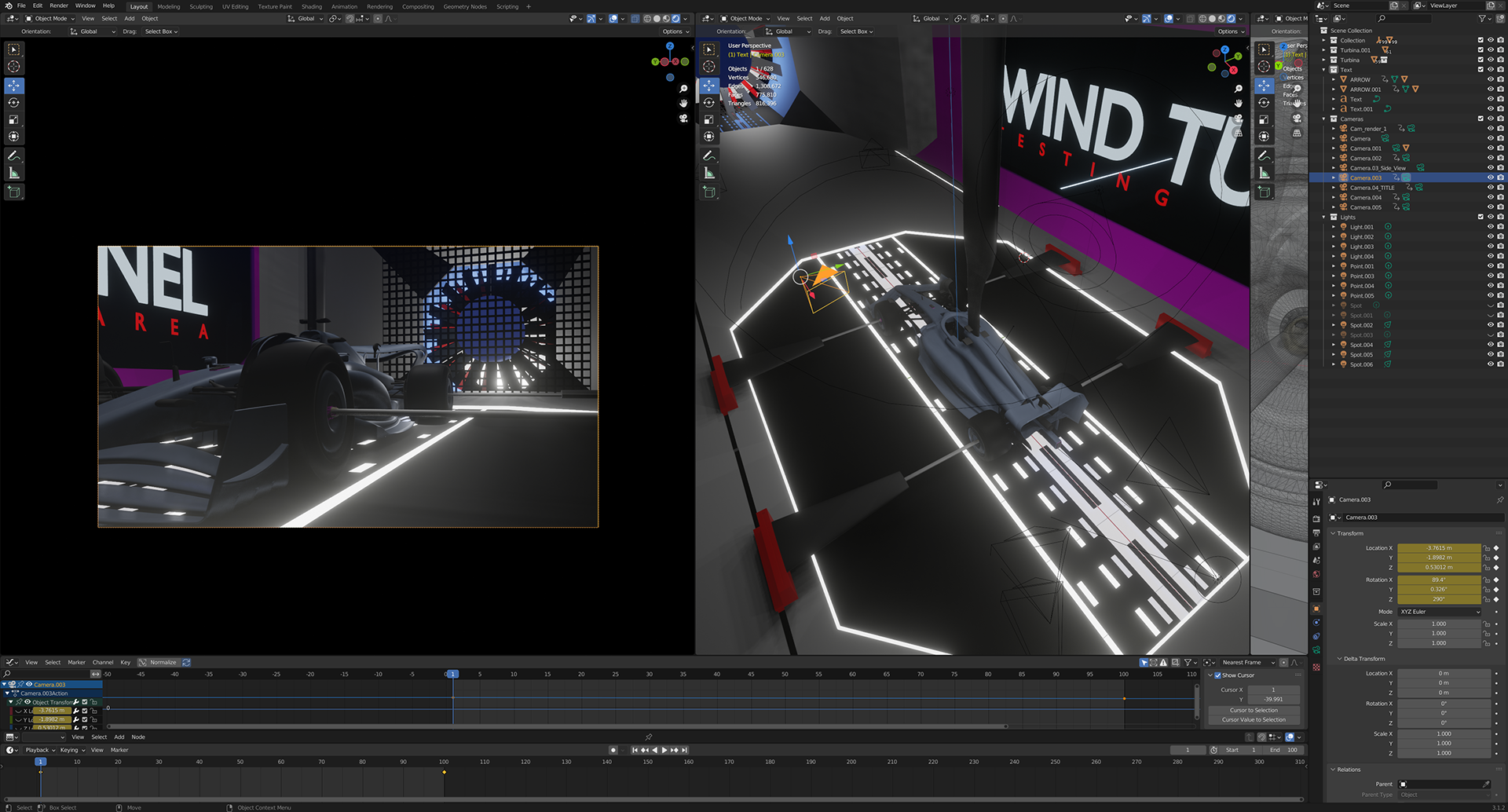1508x812 pixels.
Task: Collapse the Transform panel
Action: [x=1333, y=533]
